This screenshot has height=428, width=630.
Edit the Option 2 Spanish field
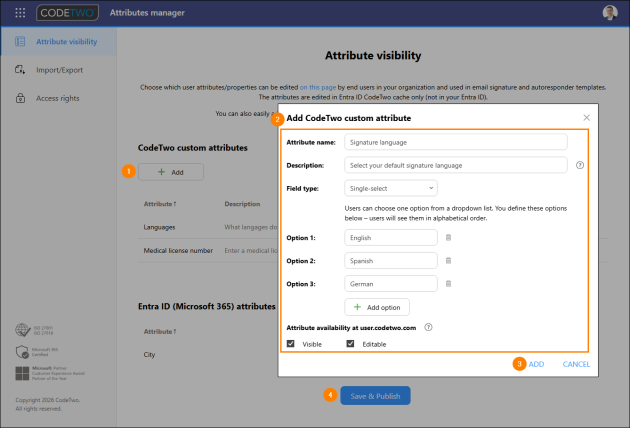(391, 261)
